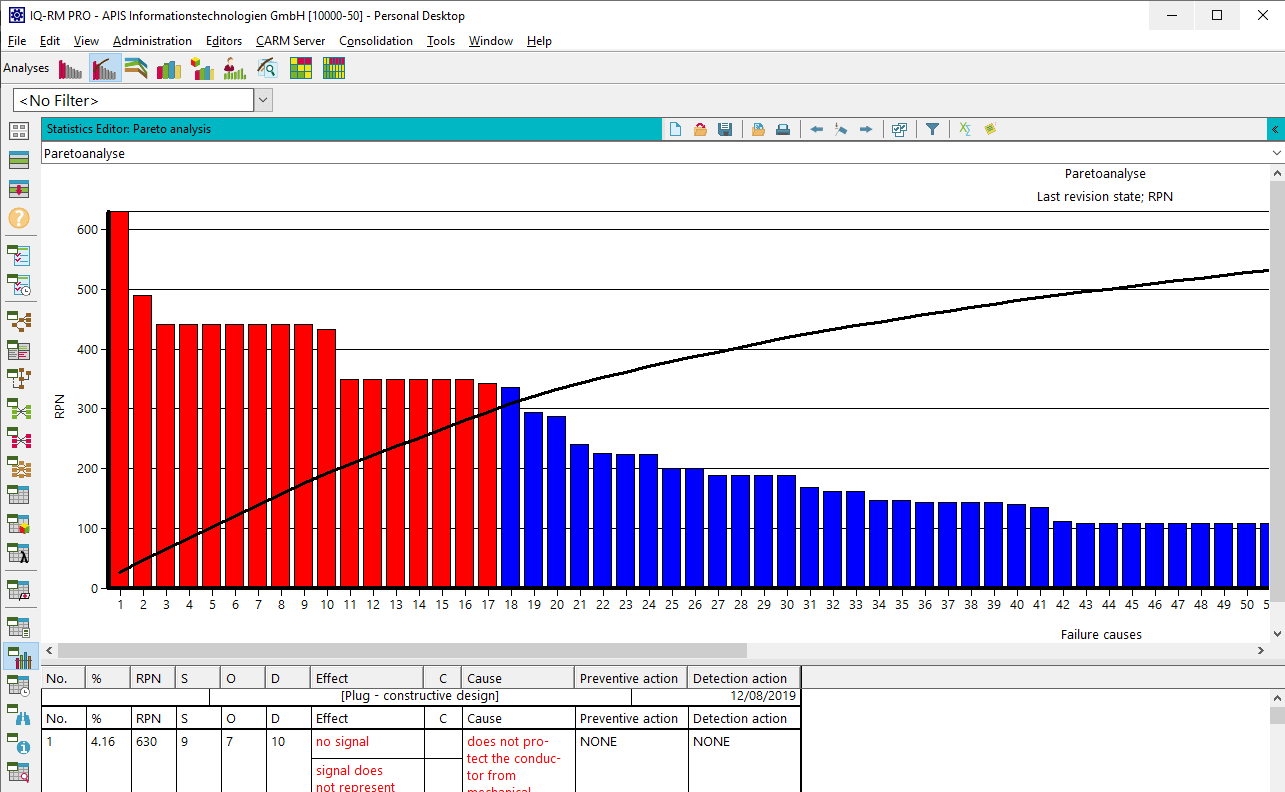
Task: Click the horizontal chart scrollbar thumb
Action: (400, 651)
